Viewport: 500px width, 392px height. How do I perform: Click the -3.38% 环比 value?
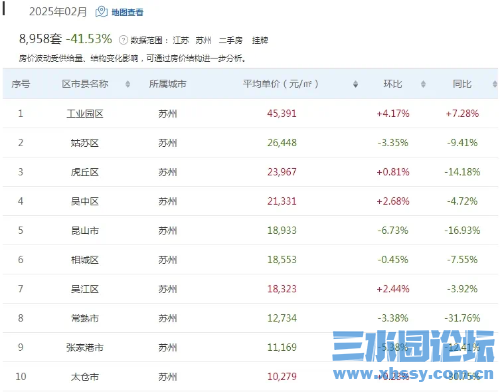pyautogui.click(x=393, y=318)
